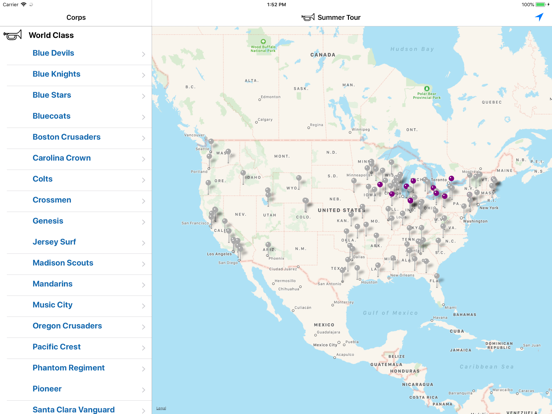Open Crossmen entry
The height and width of the screenshot is (414, 552).
click(x=76, y=200)
